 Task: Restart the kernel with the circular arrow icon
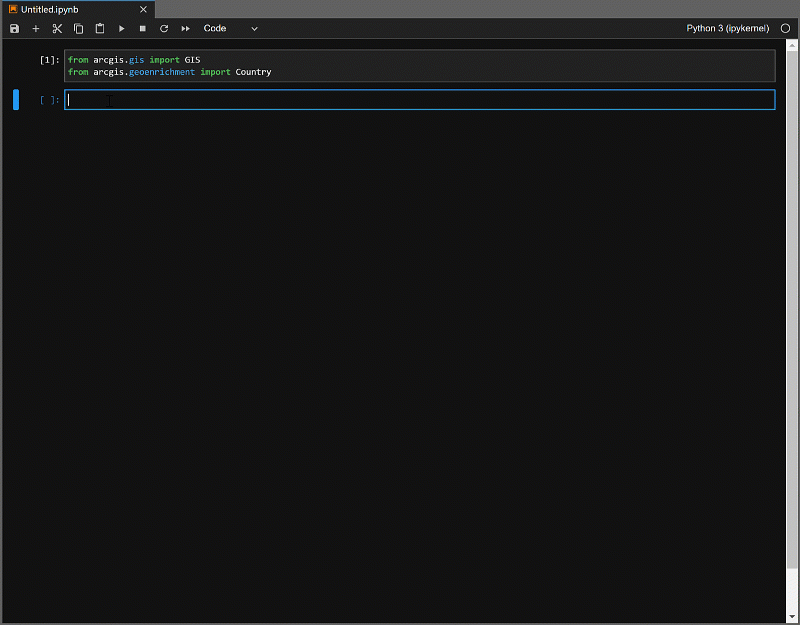coord(164,29)
